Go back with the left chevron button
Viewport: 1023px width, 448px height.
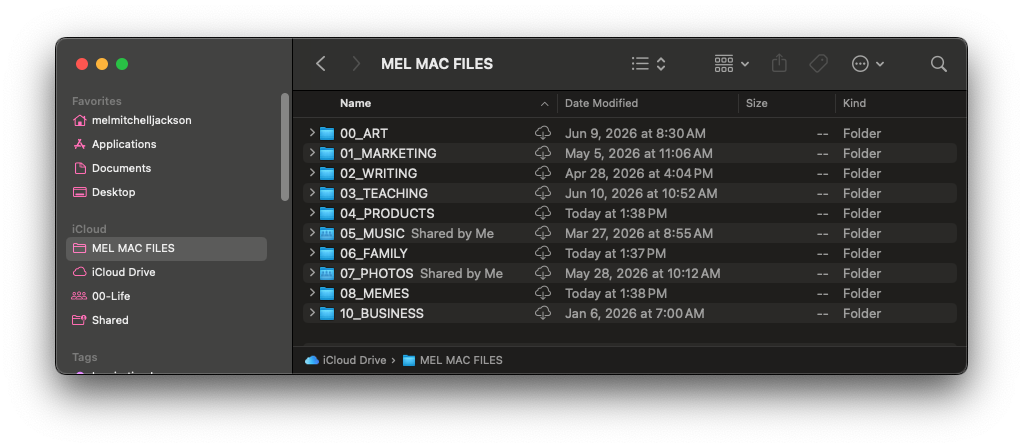point(320,63)
